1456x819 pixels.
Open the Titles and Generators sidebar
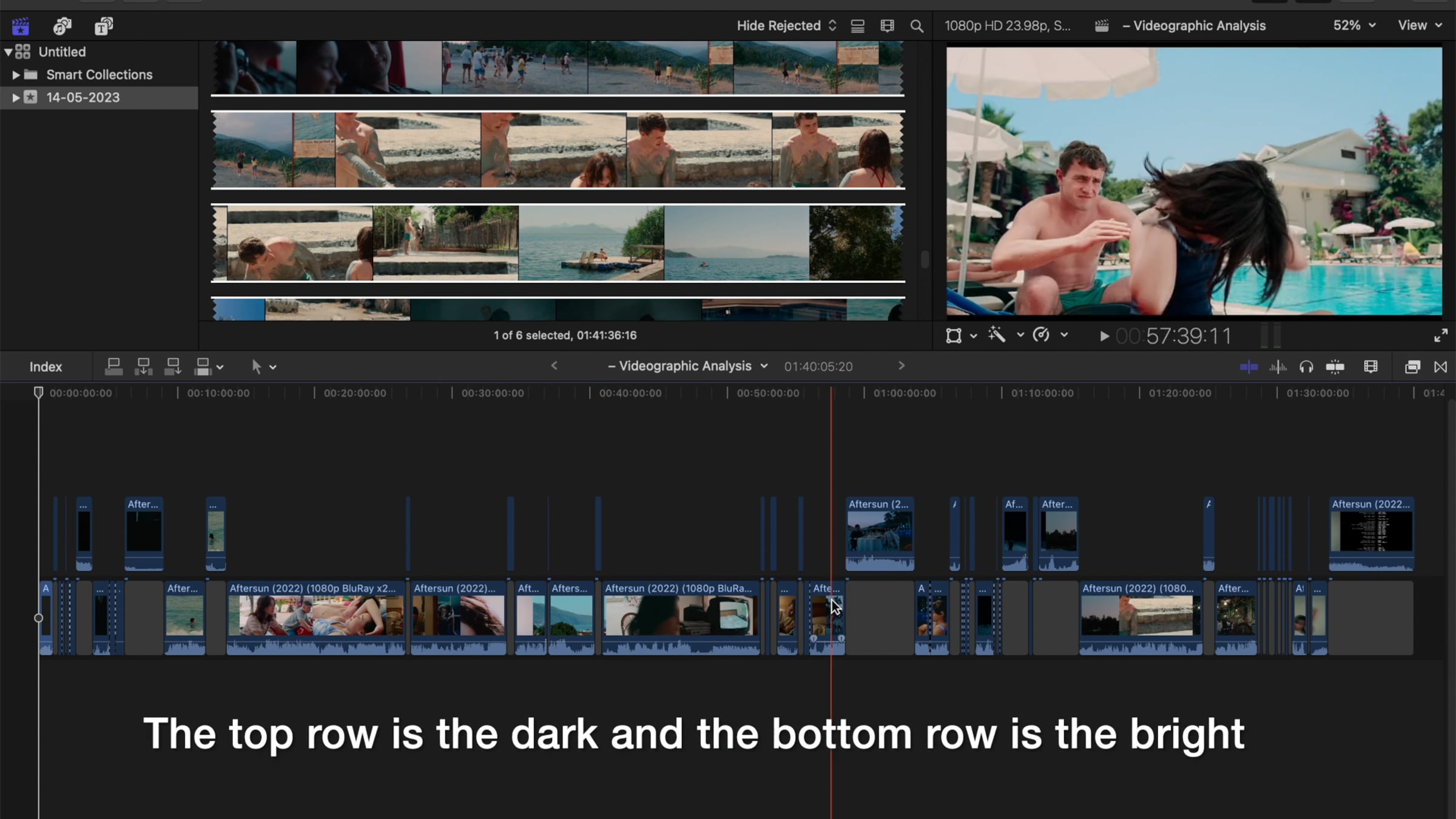104,26
